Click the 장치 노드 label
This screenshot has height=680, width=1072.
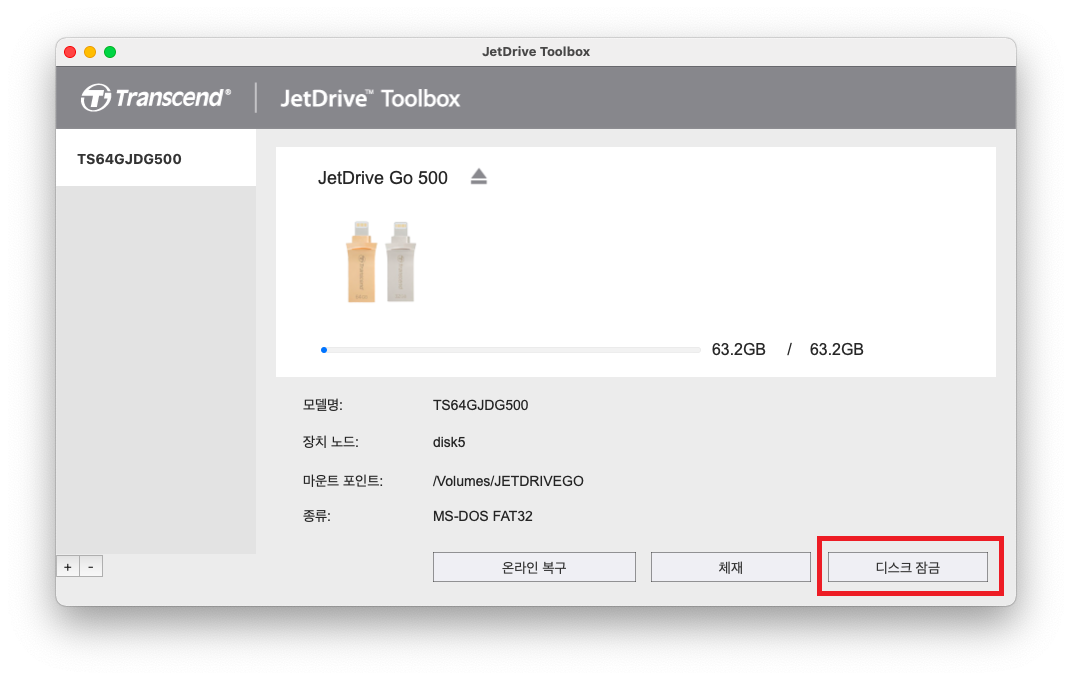tap(330, 442)
